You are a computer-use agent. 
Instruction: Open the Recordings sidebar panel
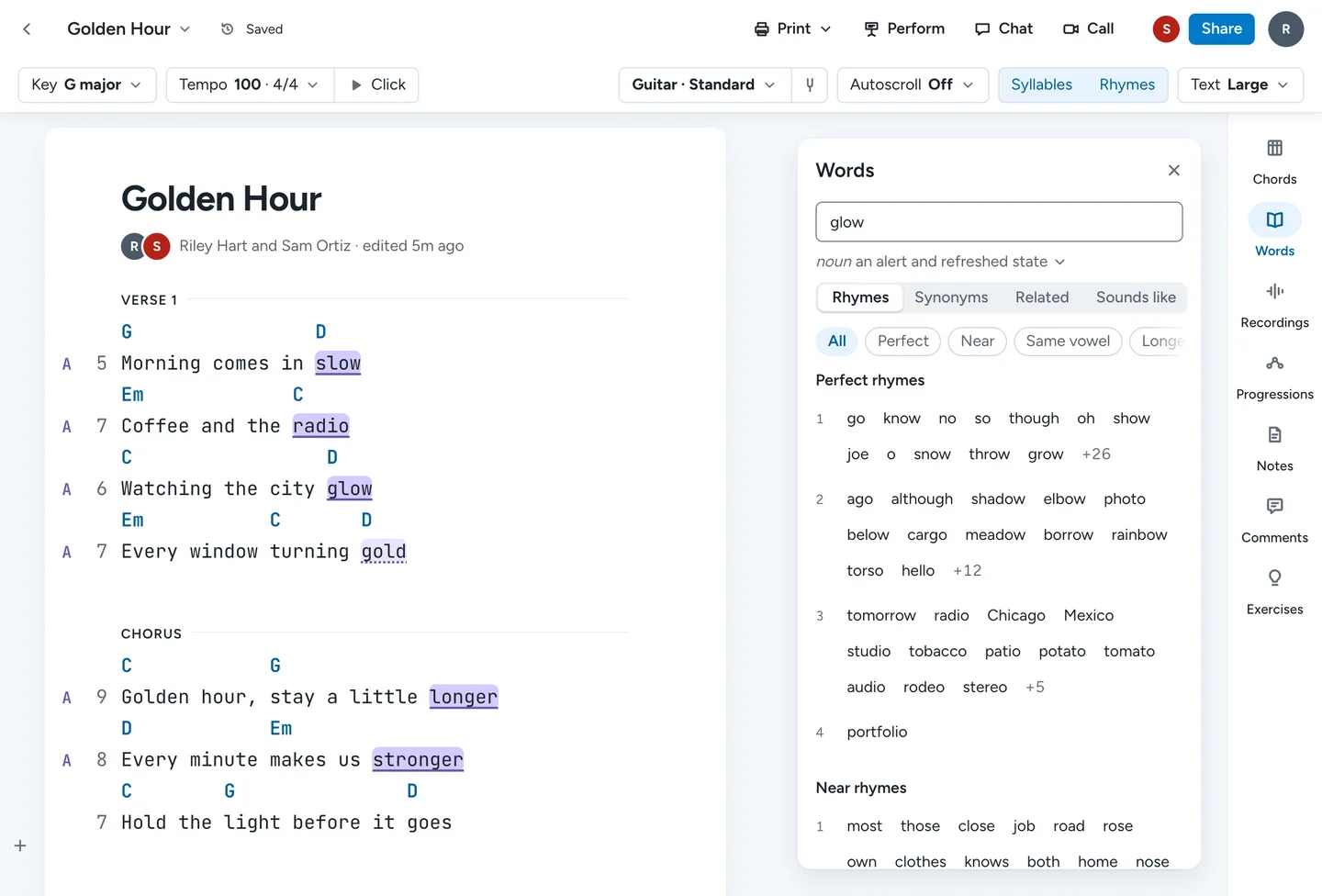tap(1274, 305)
